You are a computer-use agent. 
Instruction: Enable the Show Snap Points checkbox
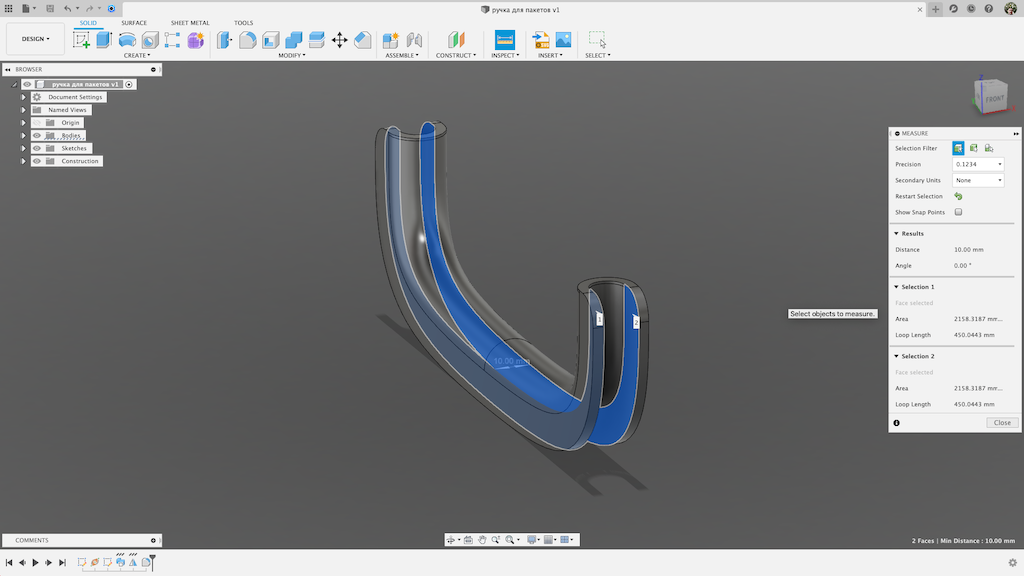click(958, 212)
